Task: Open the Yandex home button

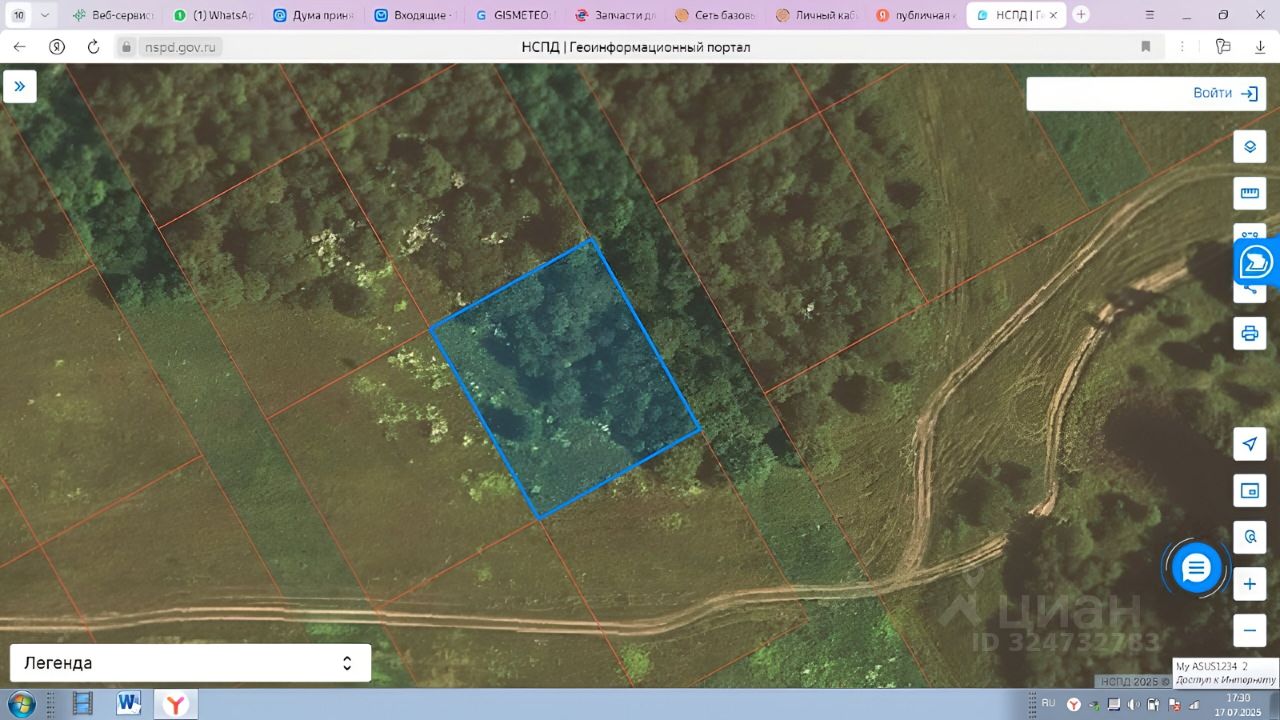Action: tap(57, 47)
